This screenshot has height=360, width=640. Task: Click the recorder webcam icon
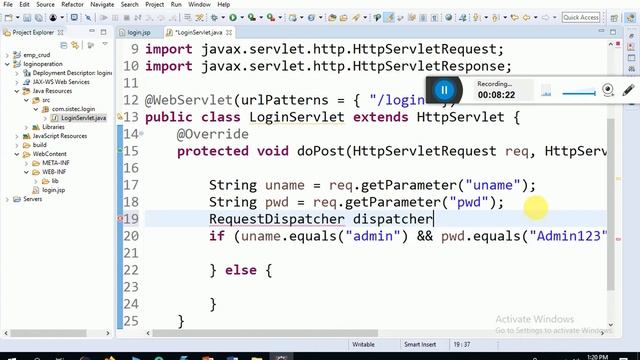click(x=608, y=90)
